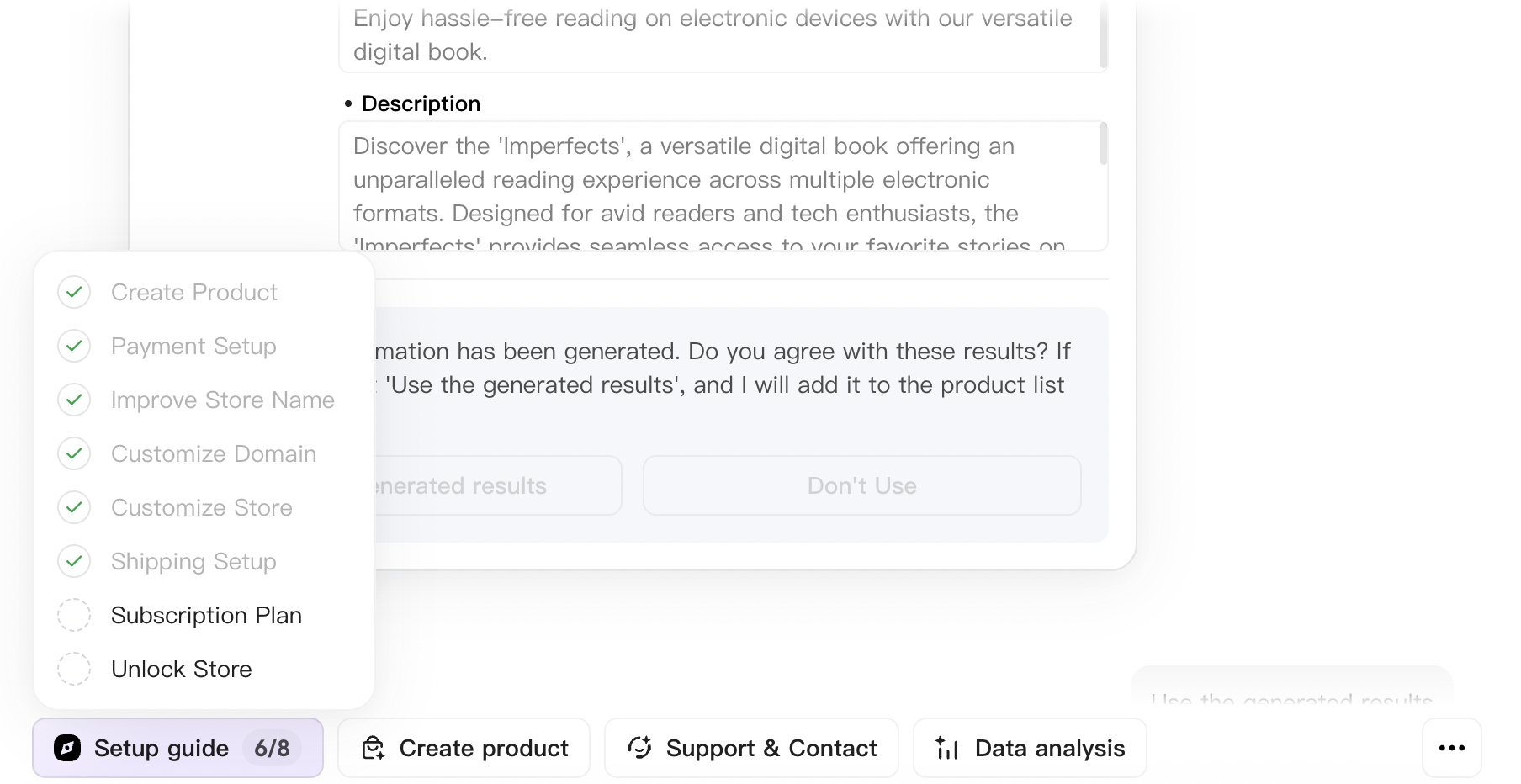
Task: Click the Create product bag icon
Action: pos(373,748)
